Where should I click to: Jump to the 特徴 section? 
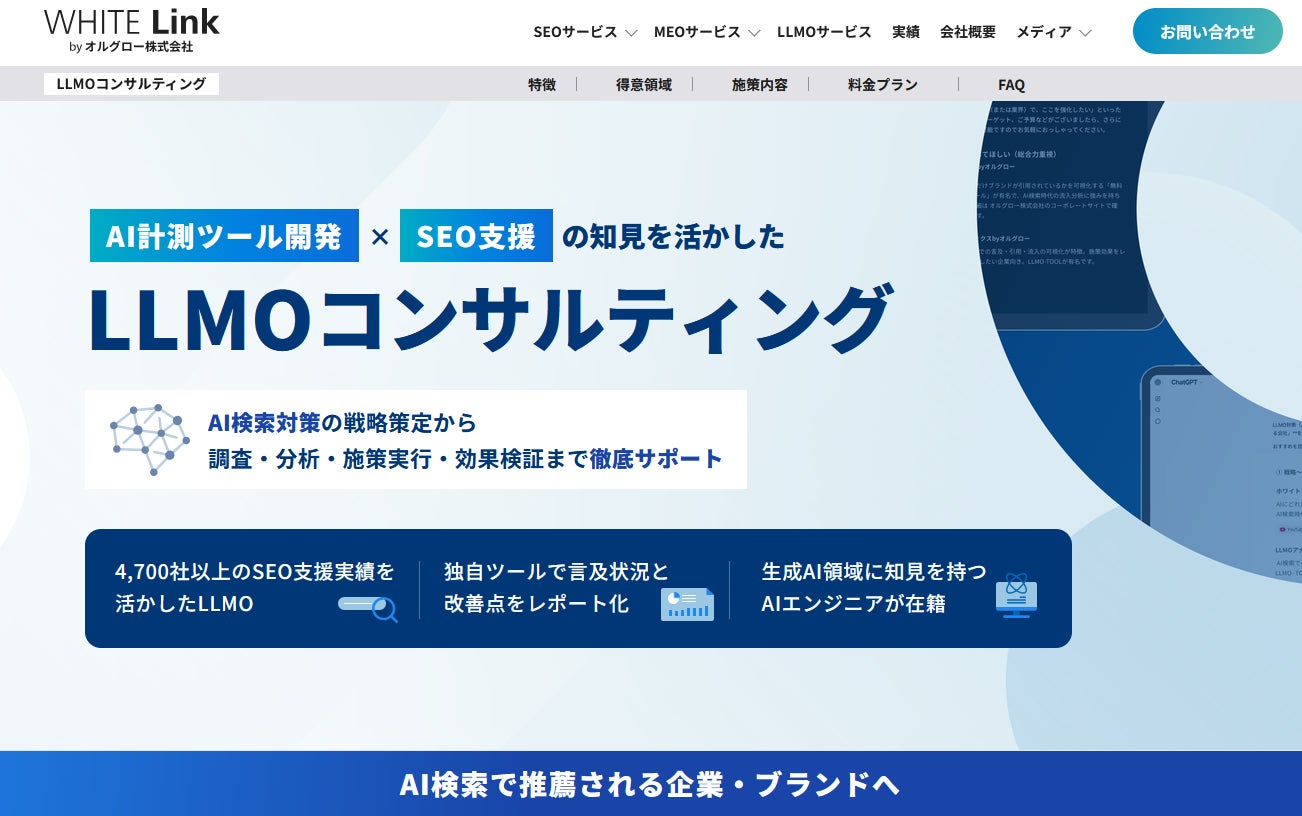tap(542, 85)
